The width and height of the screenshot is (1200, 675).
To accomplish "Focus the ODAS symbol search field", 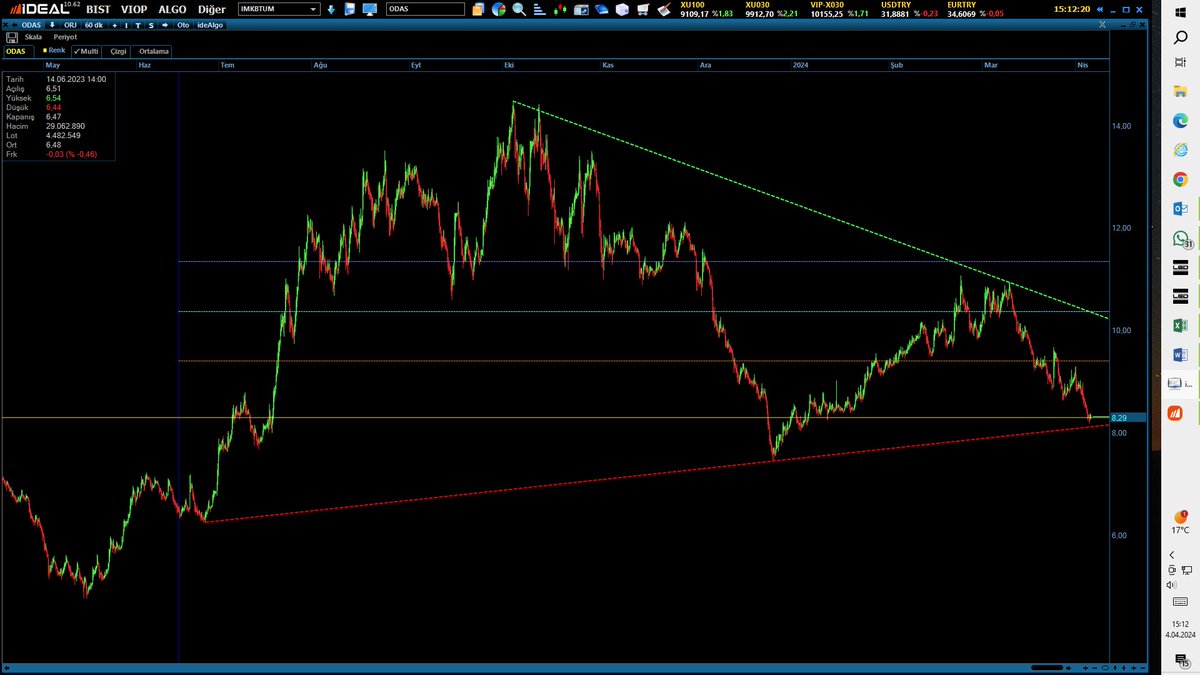I will [x=425, y=9].
